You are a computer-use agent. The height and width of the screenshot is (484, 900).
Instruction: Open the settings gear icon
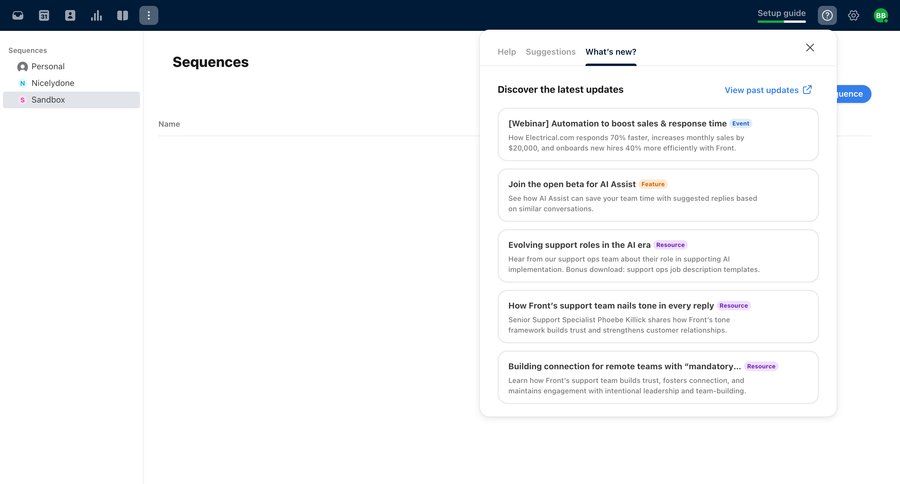(854, 16)
